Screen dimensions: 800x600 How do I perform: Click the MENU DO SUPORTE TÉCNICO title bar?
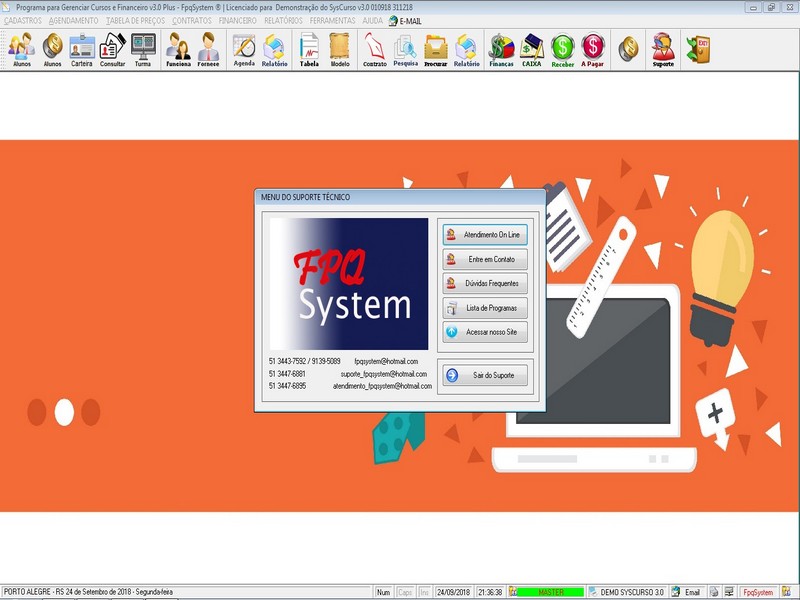(400, 197)
